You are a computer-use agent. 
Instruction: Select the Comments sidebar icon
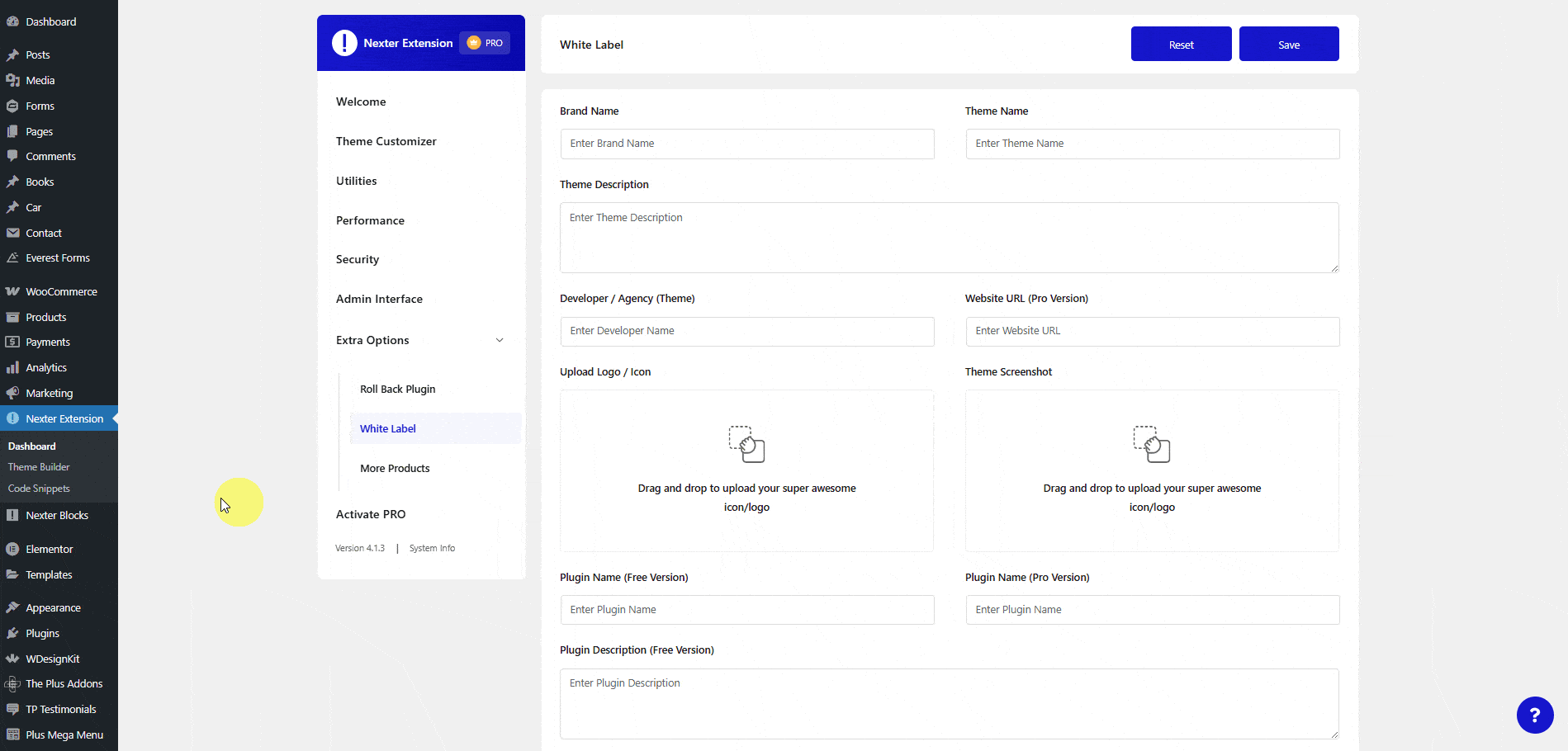(x=13, y=156)
